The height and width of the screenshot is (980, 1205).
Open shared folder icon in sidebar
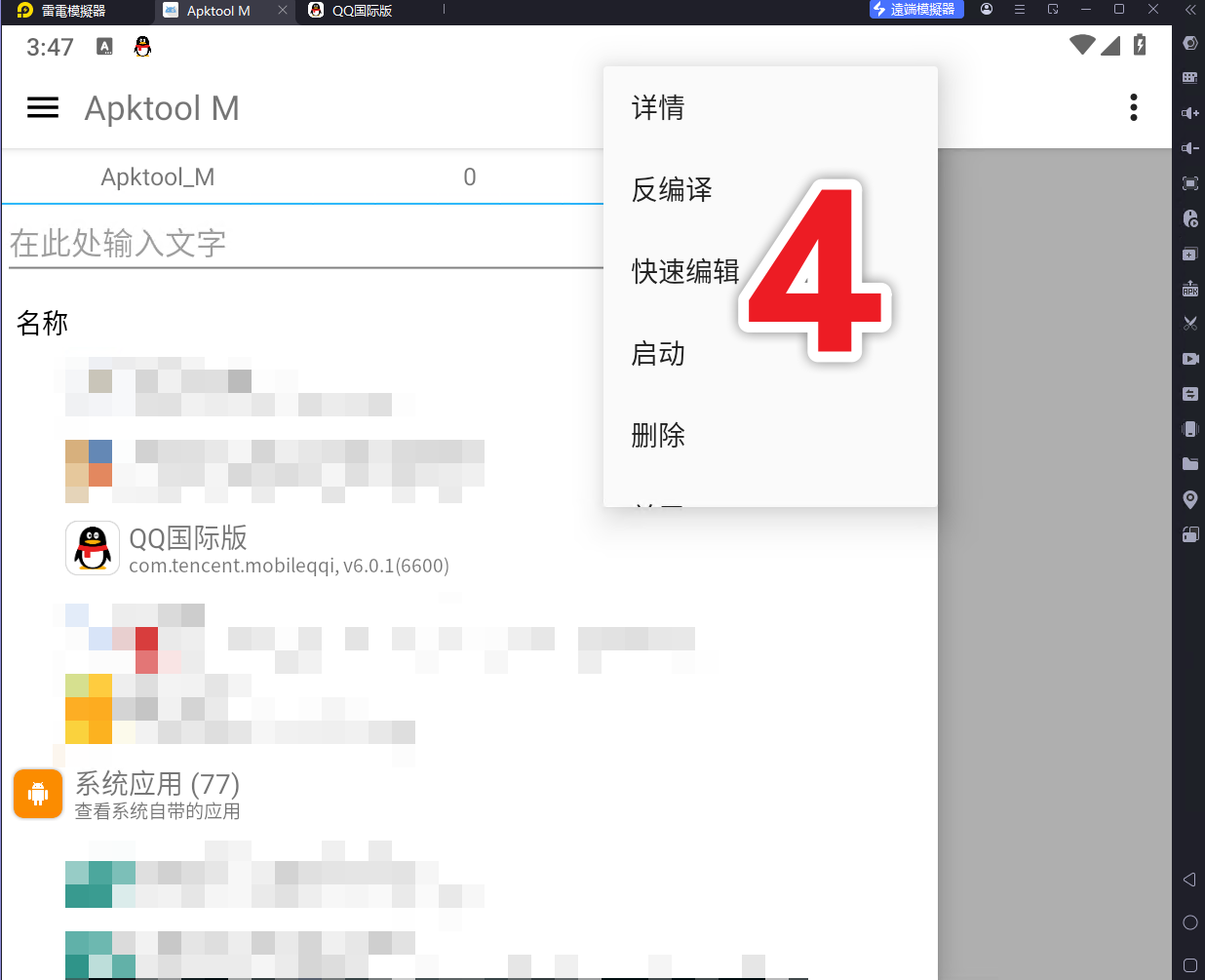[x=1189, y=464]
